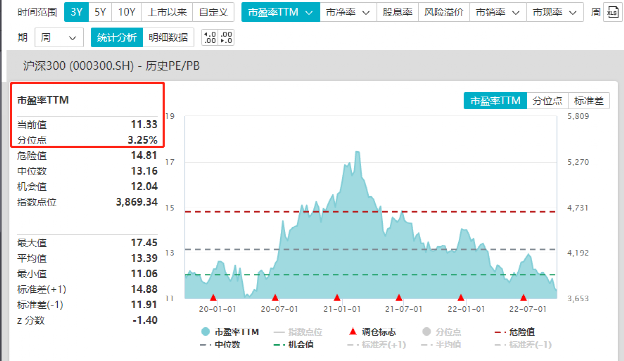This screenshot has height=361, width=624.
Task: Click the rebalance marker at 21-07-01
Action: pyautogui.click(x=399, y=297)
